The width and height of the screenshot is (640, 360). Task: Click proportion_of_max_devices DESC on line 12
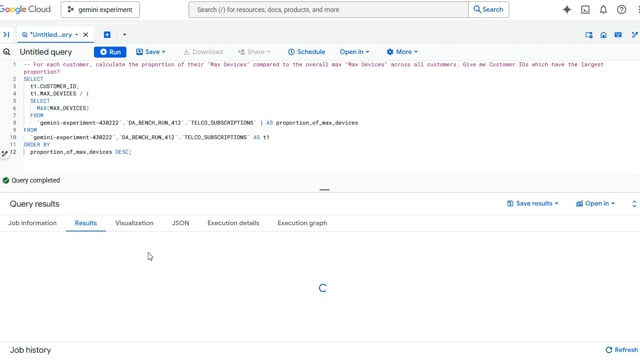click(80, 152)
